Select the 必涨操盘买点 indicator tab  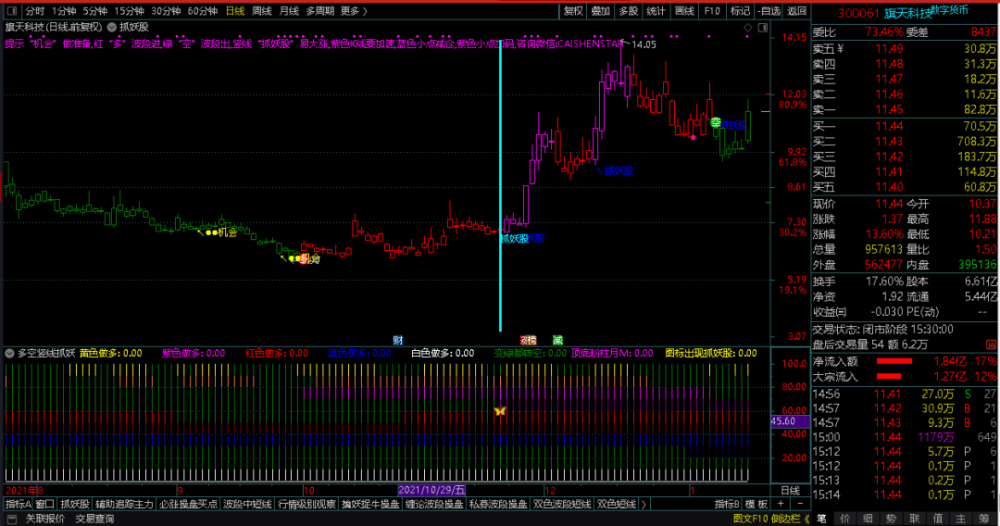(188, 504)
